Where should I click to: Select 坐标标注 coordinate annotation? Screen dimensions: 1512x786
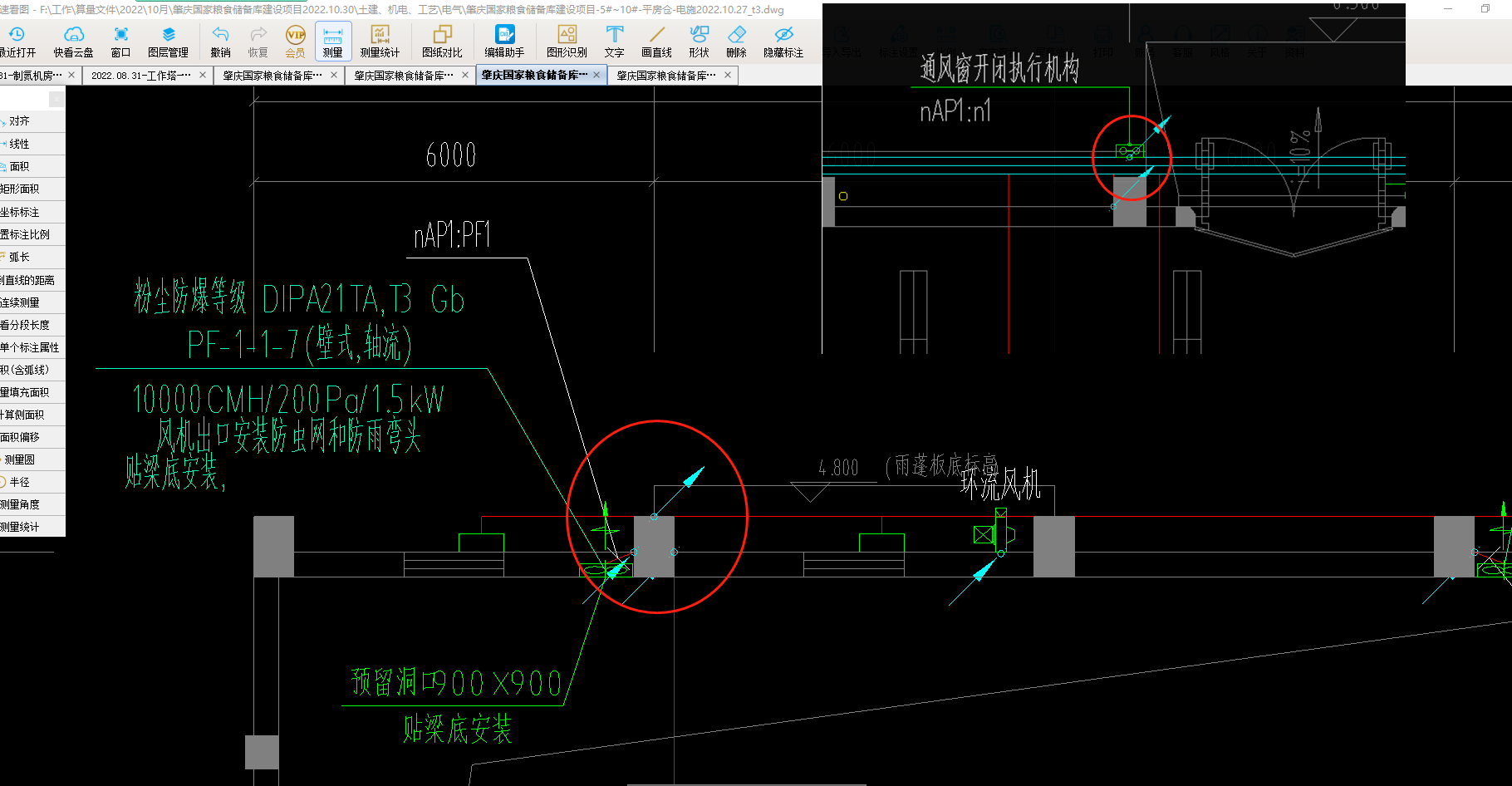(32, 212)
